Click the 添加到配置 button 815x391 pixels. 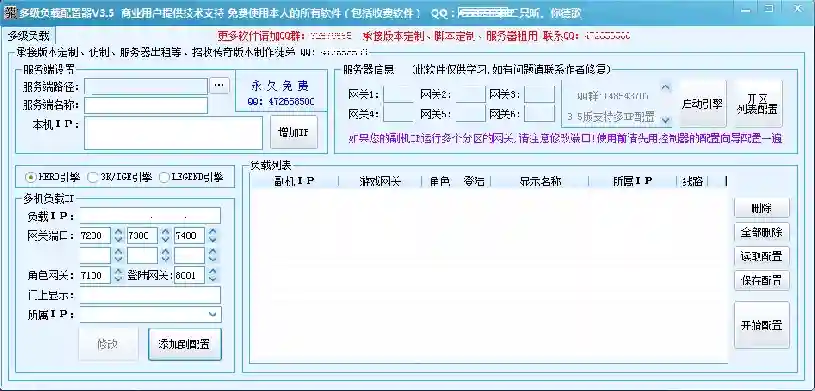click(185, 344)
